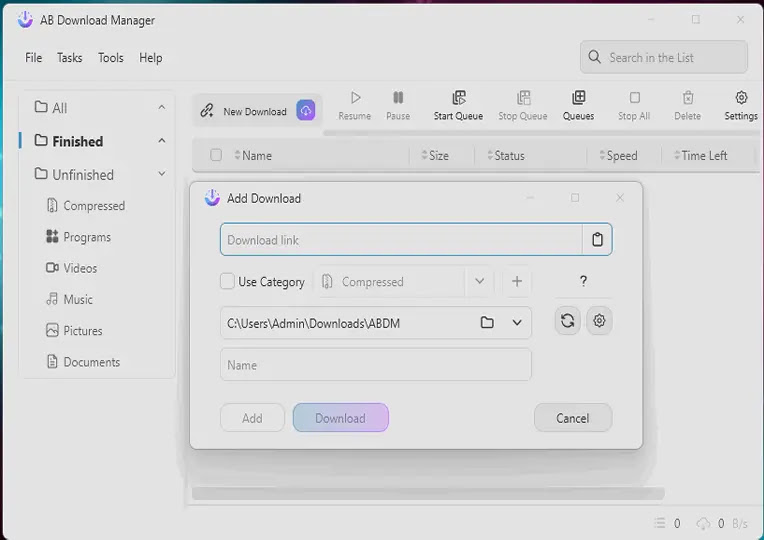
Task: Click the Add button
Action: coord(252,418)
